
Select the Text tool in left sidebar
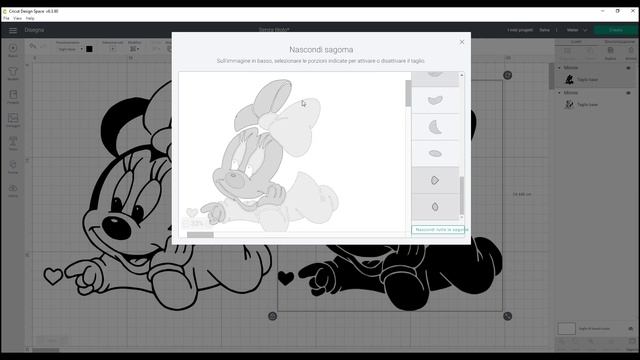click(x=13, y=143)
